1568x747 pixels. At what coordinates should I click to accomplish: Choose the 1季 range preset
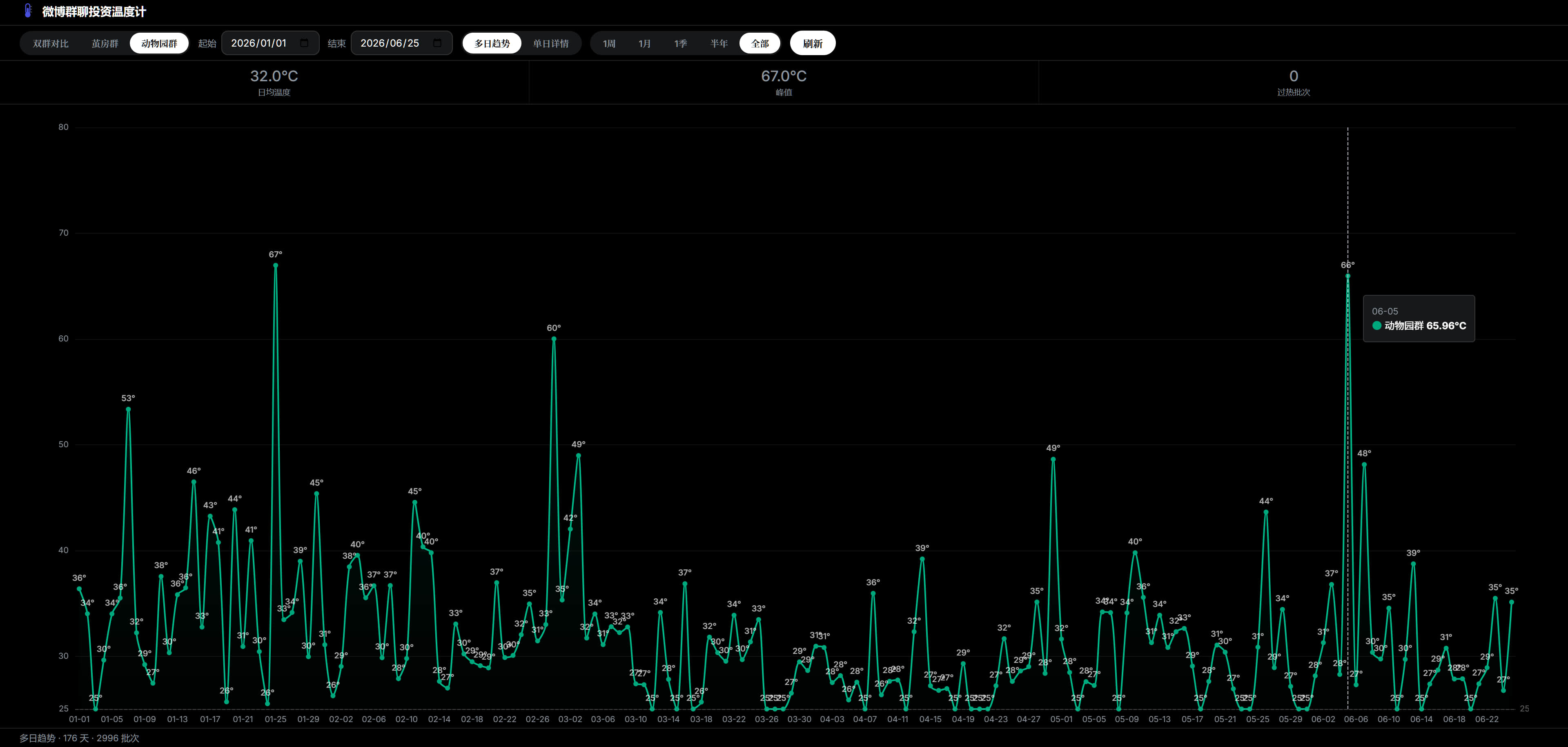[680, 43]
